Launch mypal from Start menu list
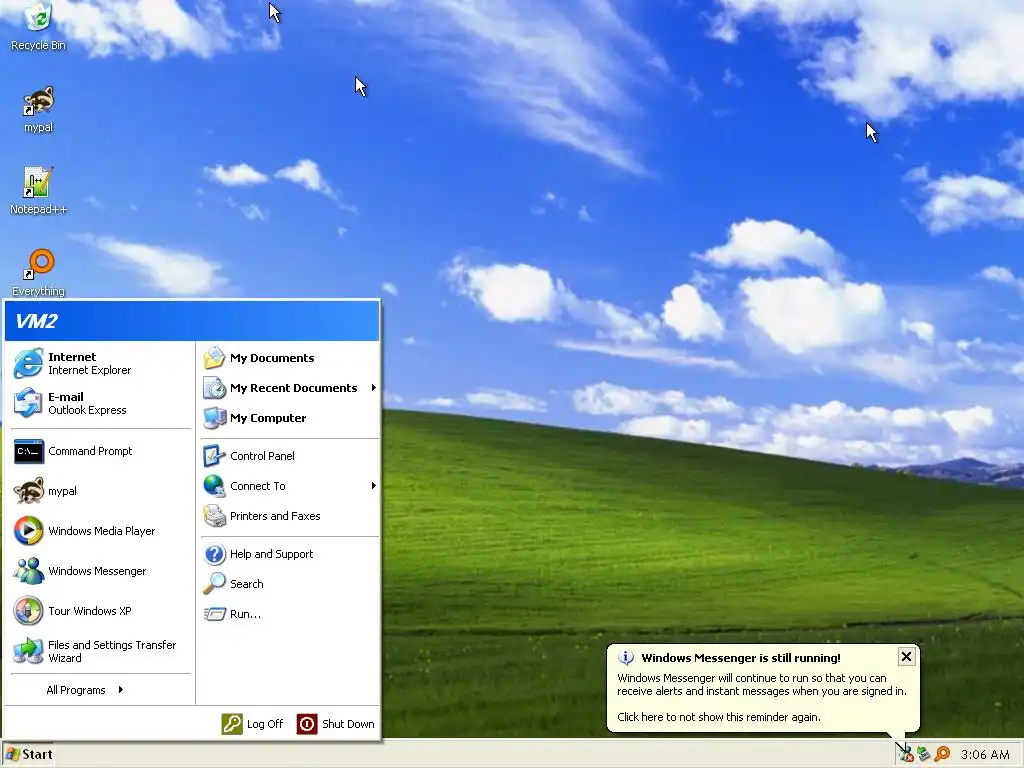The height and width of the screenshot is (768, 1024). coord(101,491)
